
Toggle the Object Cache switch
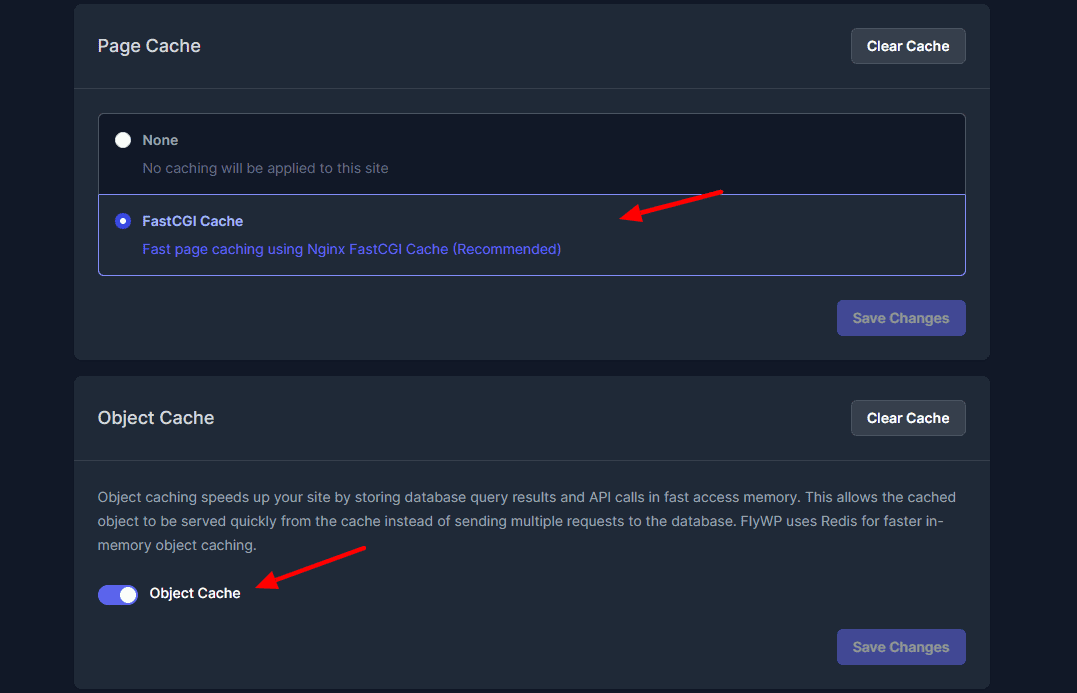118,594
